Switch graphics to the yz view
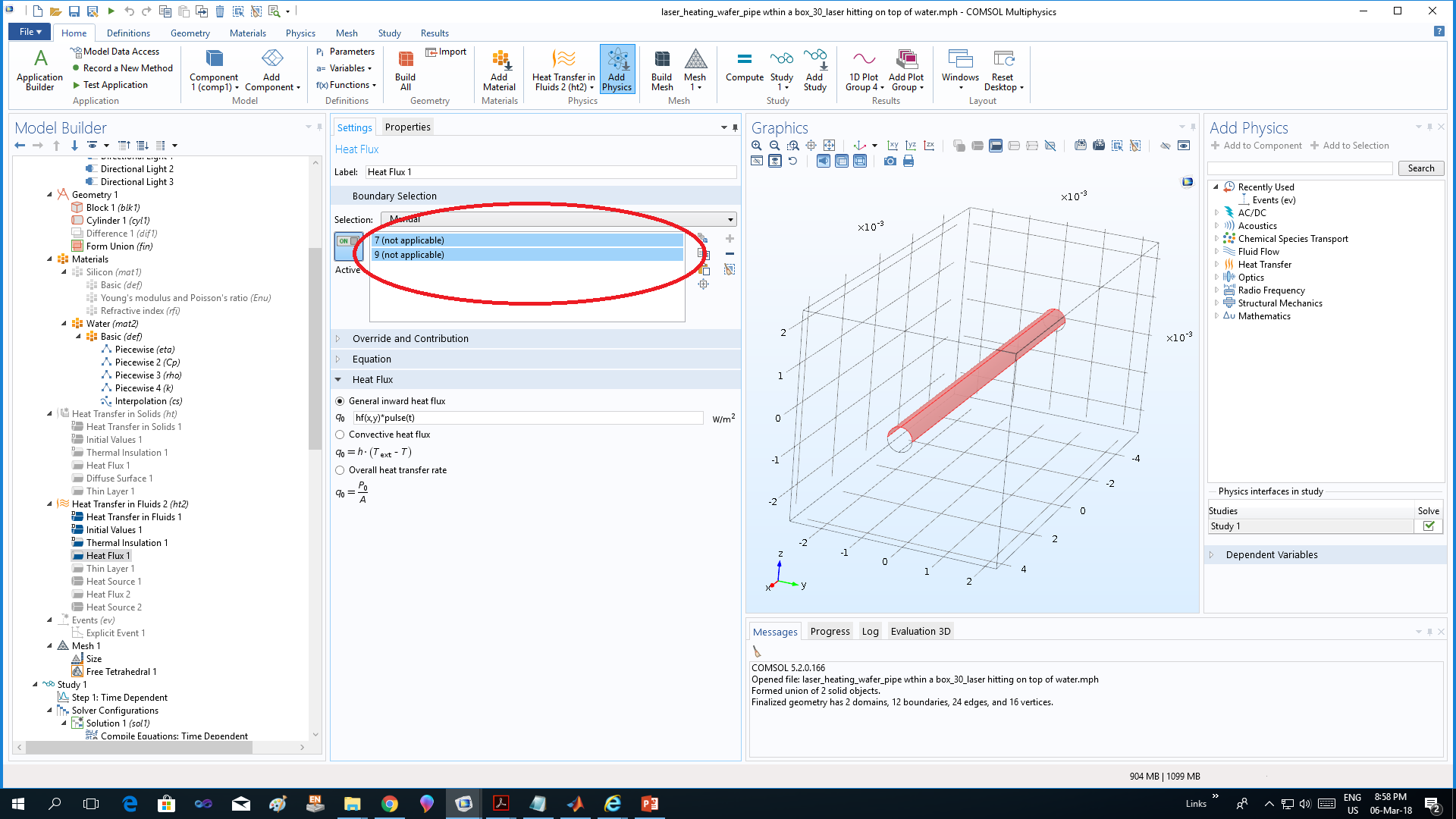This screenshot has width=1456, height=819. [x=911, y=146]
